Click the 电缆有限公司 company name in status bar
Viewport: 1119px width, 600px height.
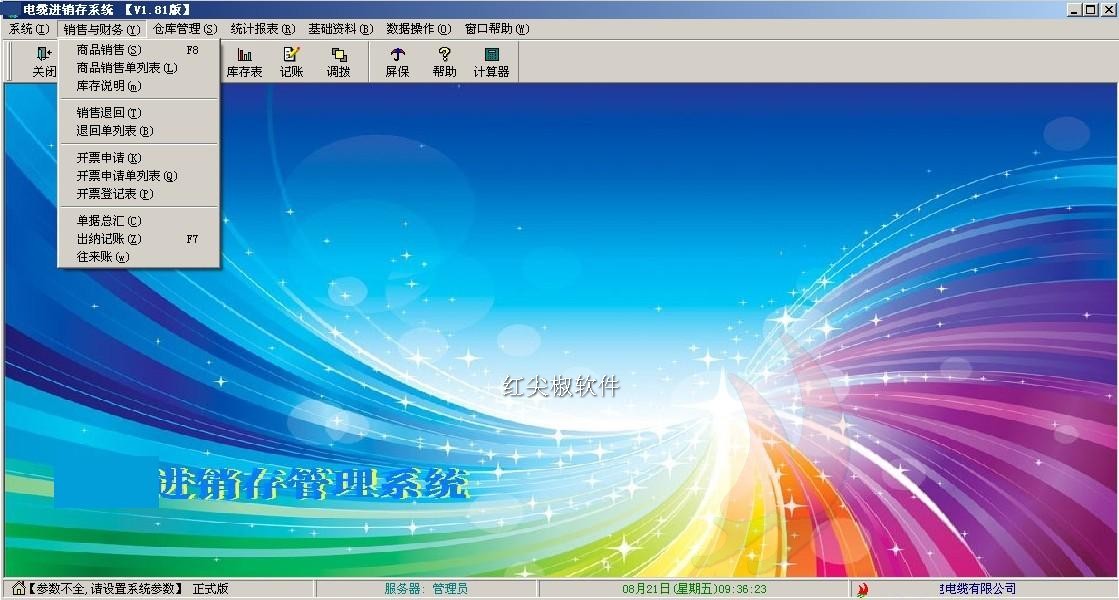point(978,589)
